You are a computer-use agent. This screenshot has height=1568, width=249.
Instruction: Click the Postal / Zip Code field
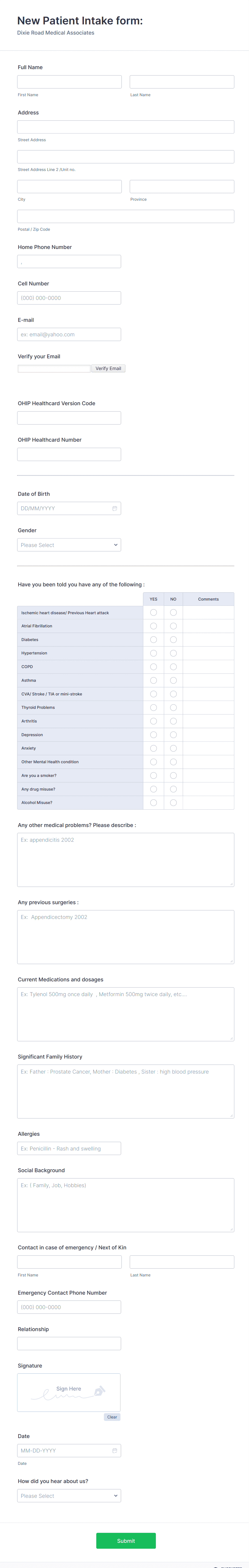click(125, 215)
